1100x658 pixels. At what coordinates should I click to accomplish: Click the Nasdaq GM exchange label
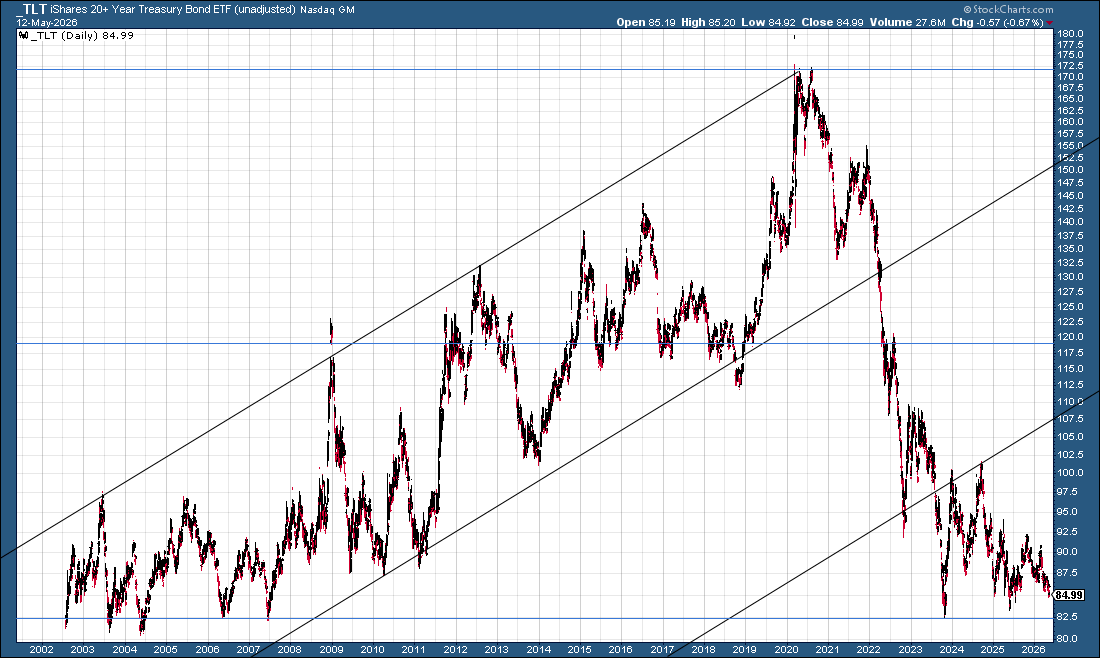(326, 10)
